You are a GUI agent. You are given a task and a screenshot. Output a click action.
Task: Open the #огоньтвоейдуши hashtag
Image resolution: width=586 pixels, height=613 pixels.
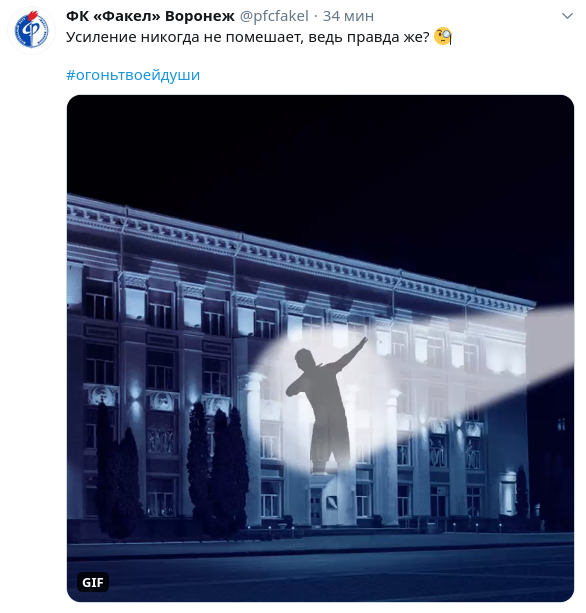(x=133, y=75)
